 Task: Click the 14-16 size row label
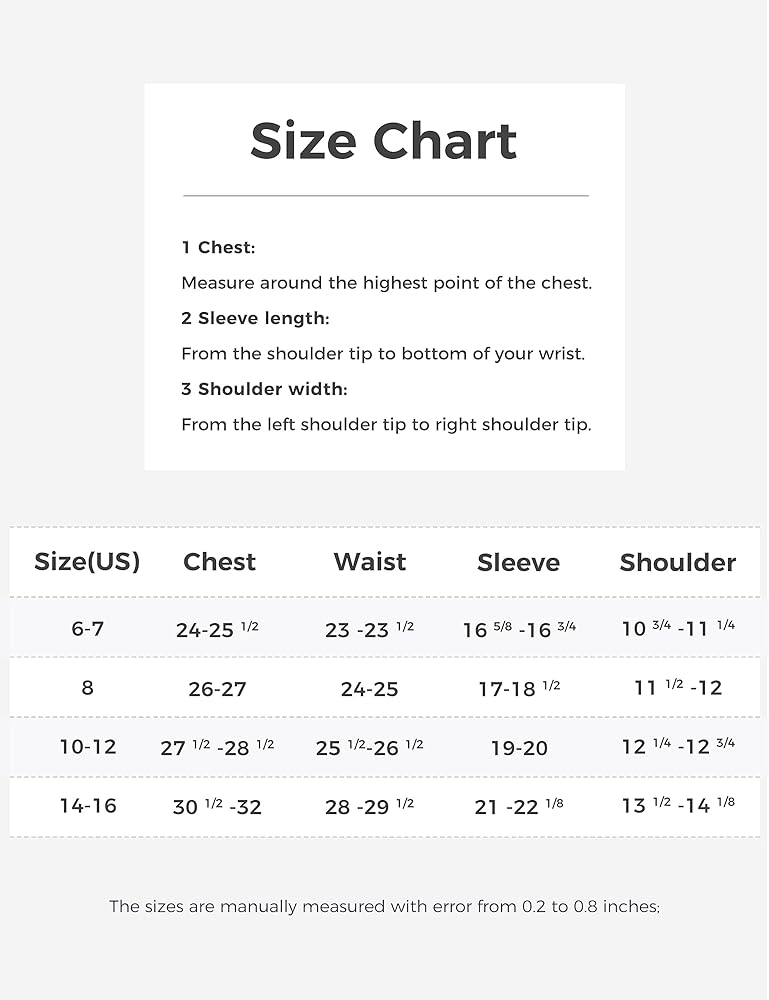click(87, 806)
